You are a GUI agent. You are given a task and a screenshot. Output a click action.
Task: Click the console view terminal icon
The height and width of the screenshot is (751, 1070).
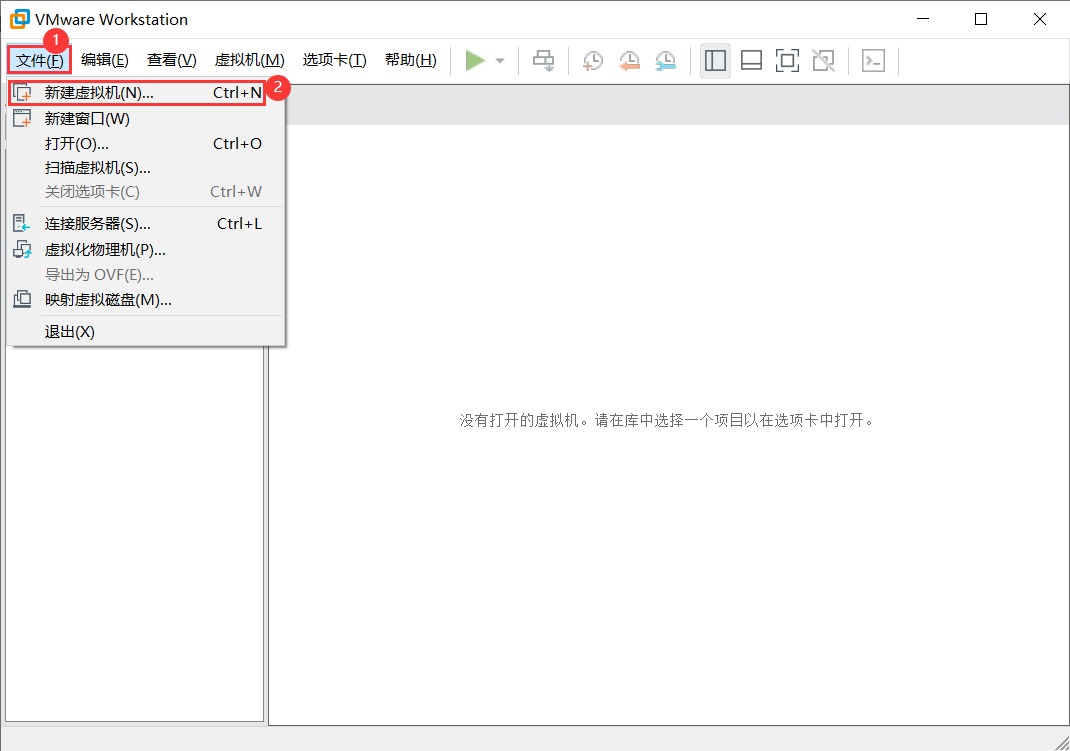point(873,61)
